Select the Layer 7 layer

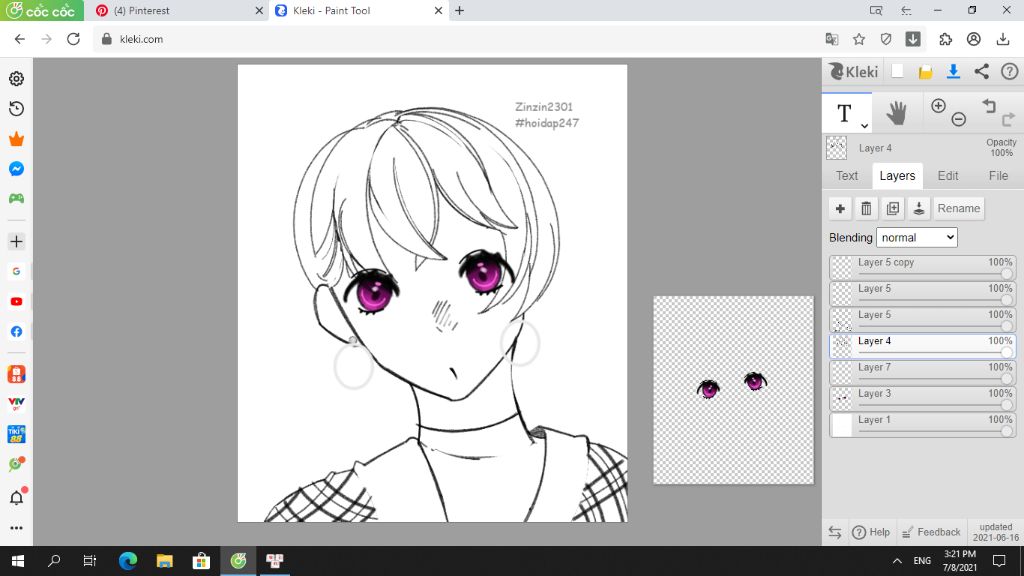pos(923,372)
